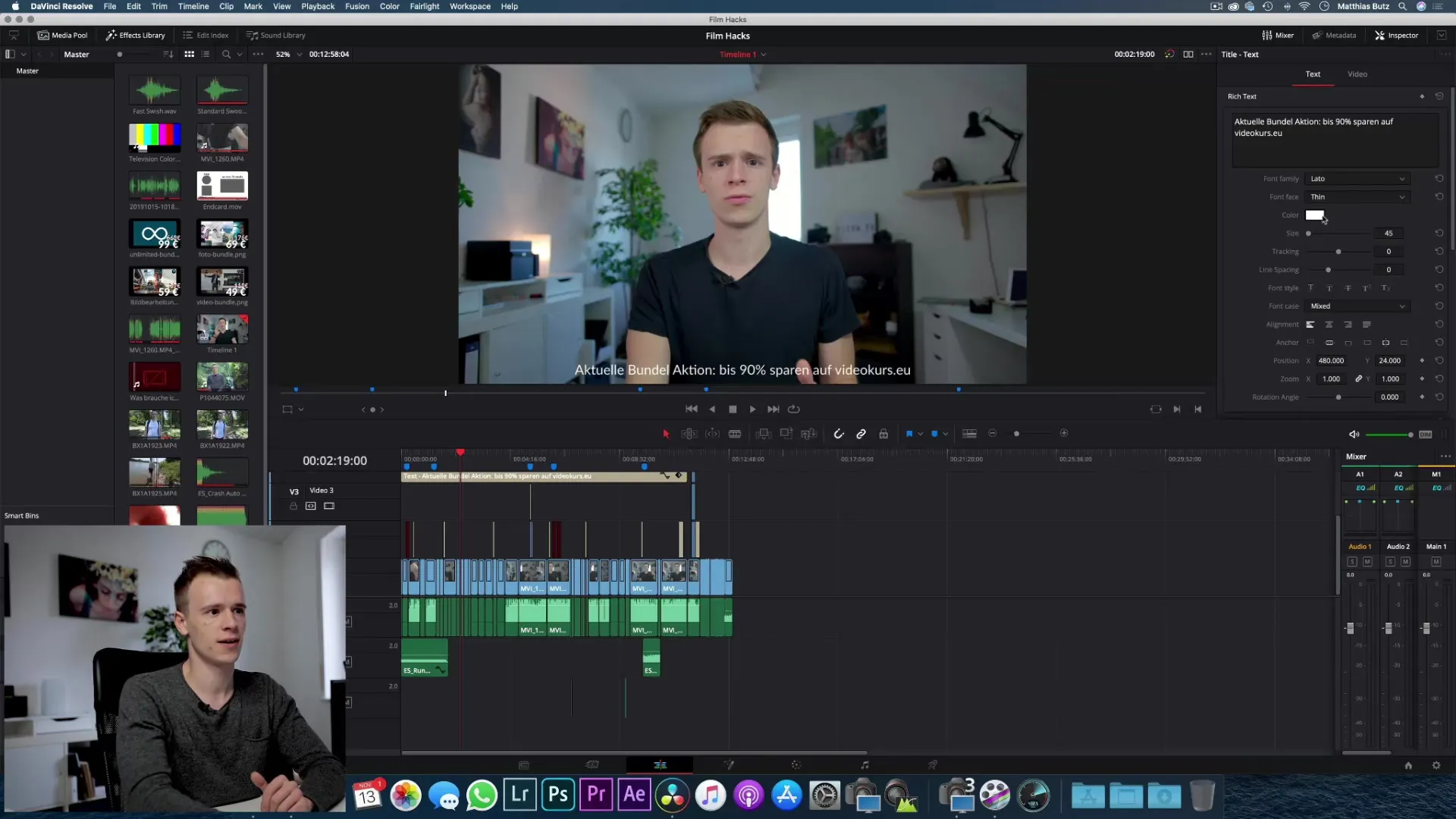Set alignment to left-aligned icon
The height and width of the screenshot is (819, 1456).
tap(1310, 325)
